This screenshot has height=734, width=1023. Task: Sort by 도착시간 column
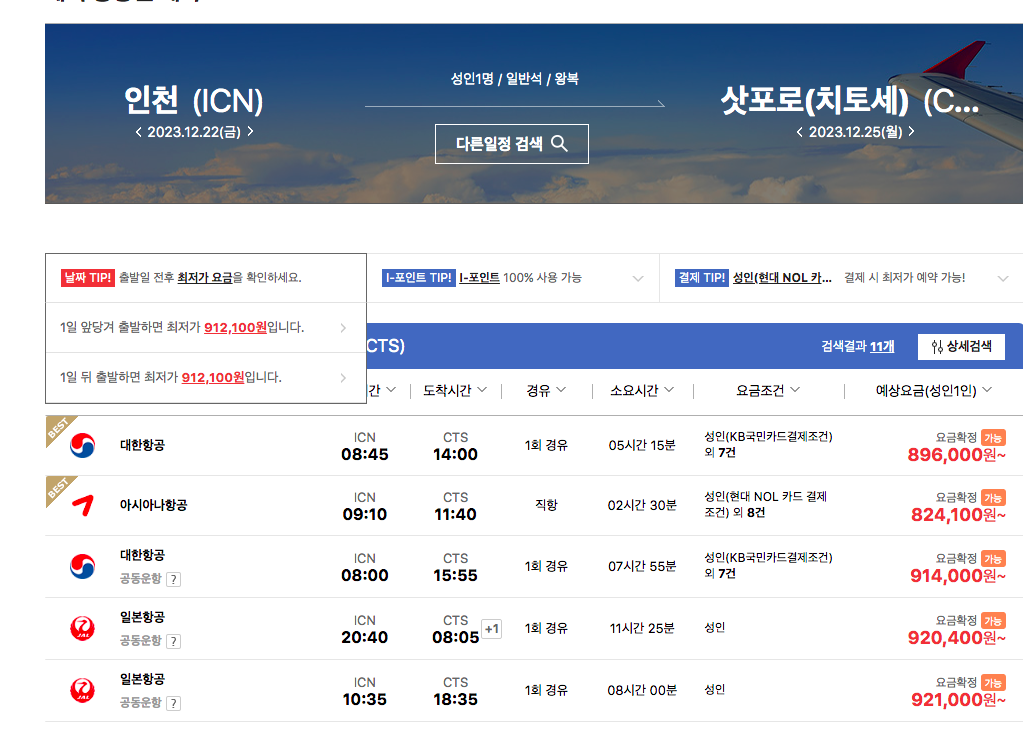(x=455, y=390)
